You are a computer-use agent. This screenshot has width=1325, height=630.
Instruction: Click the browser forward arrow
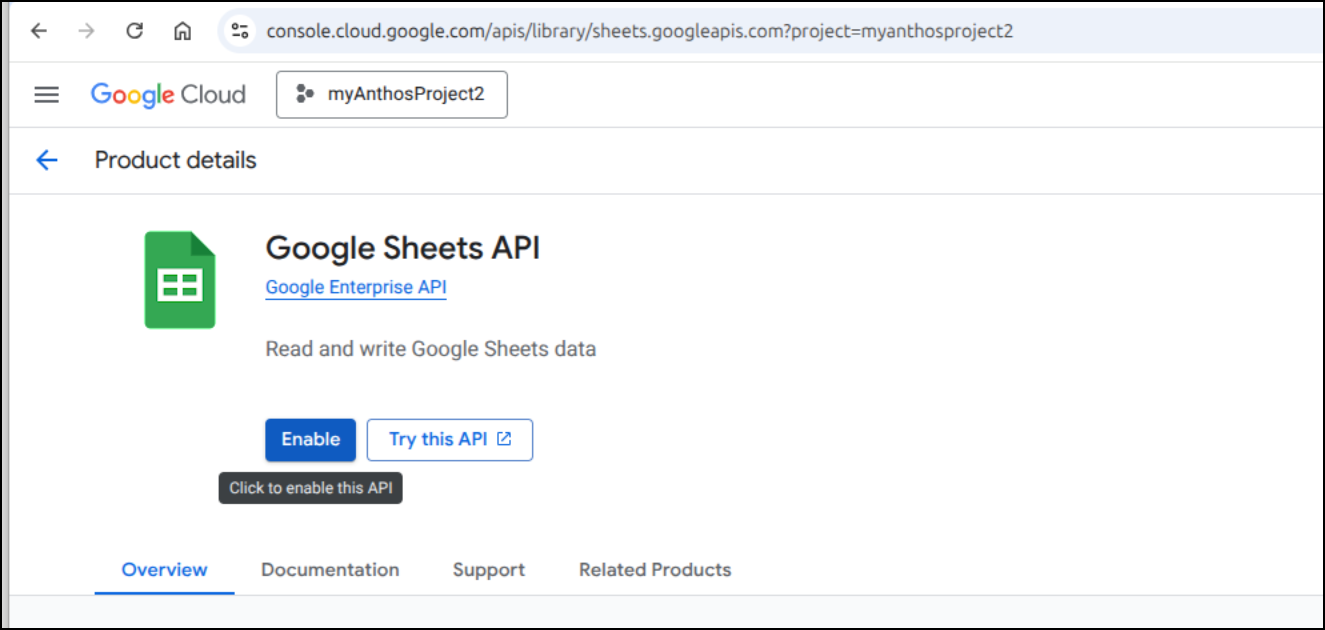[87, 31]
